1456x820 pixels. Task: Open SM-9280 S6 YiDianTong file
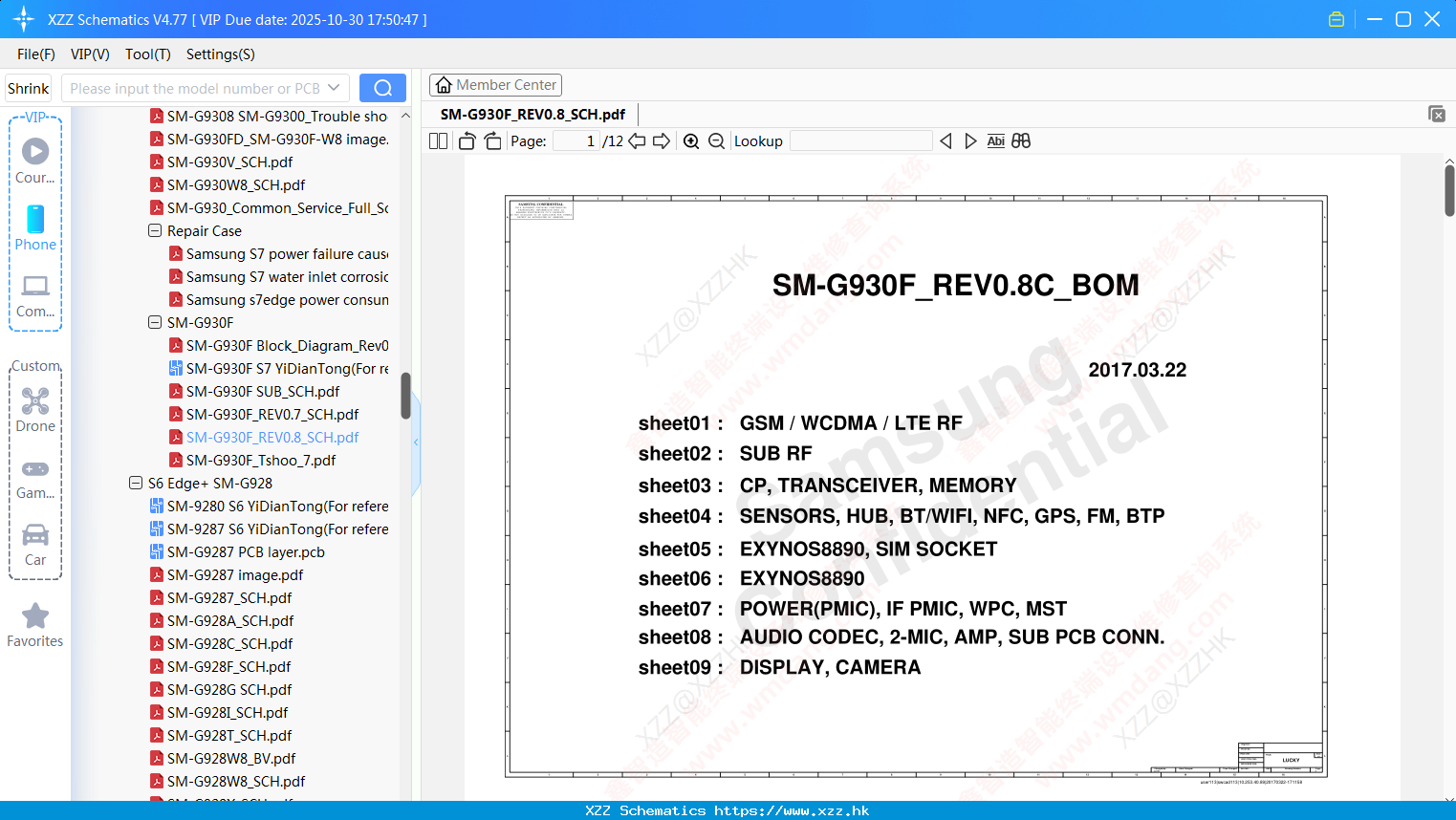(x=269, y=507)
